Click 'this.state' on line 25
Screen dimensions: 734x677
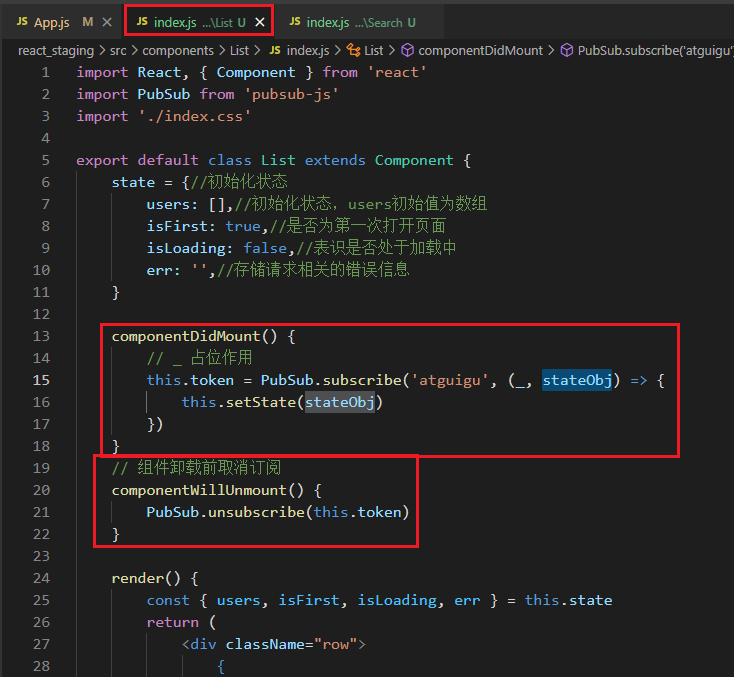(568, 600)
